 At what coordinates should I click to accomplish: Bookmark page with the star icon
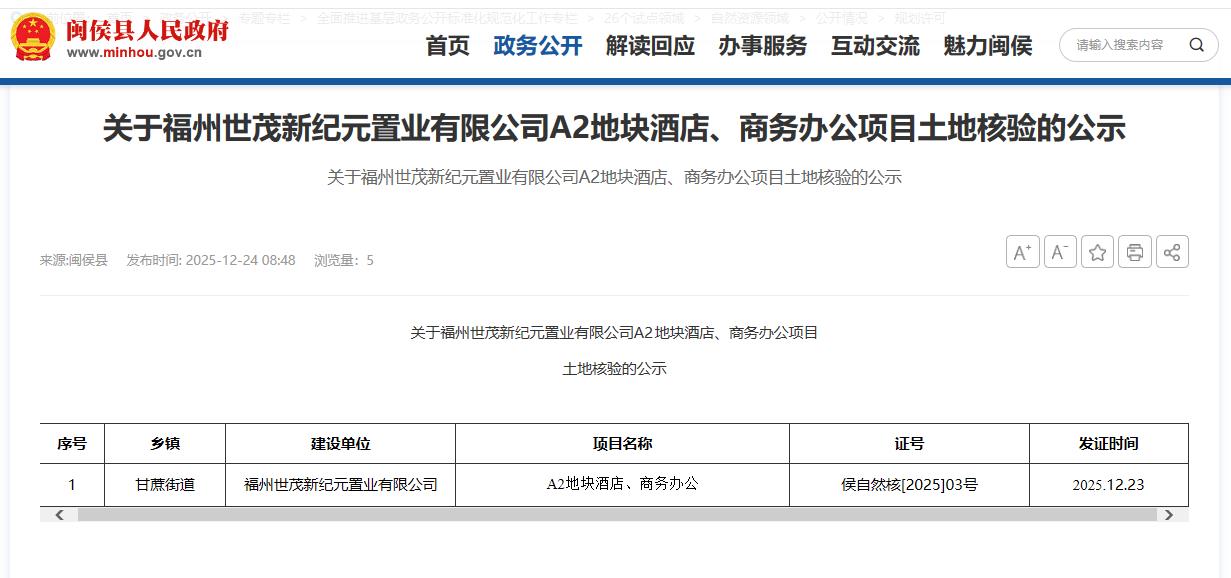[1097, 252]
